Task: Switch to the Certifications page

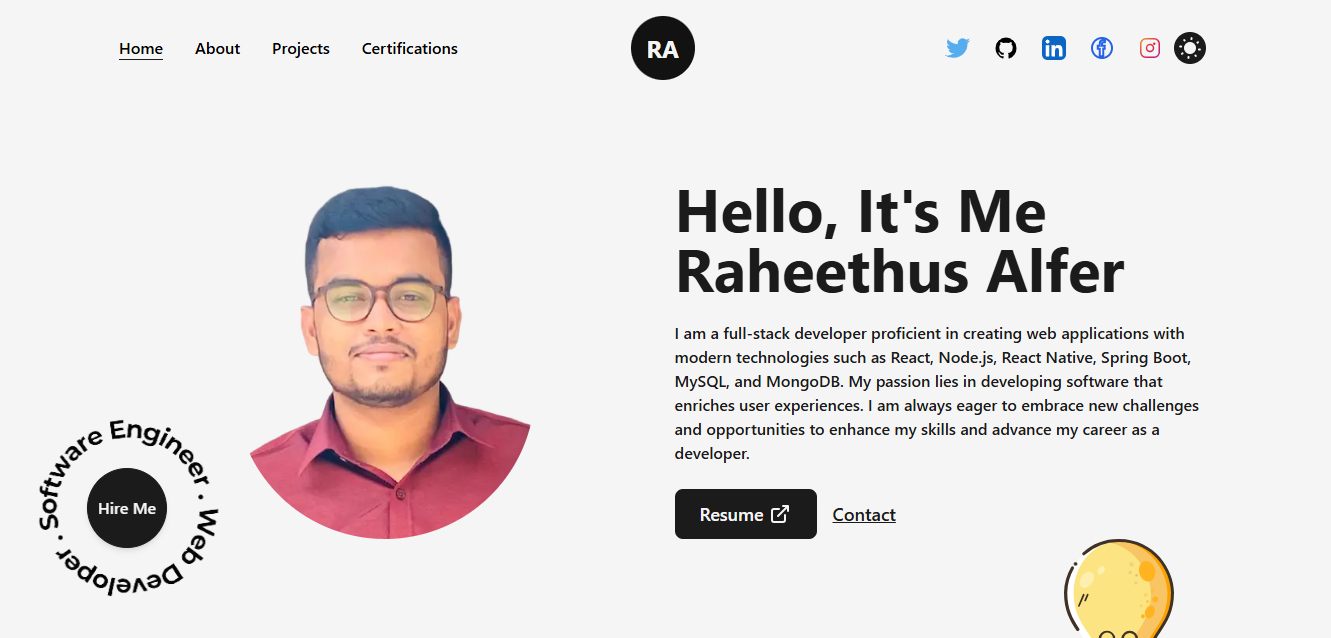Action: coord(410,48)
